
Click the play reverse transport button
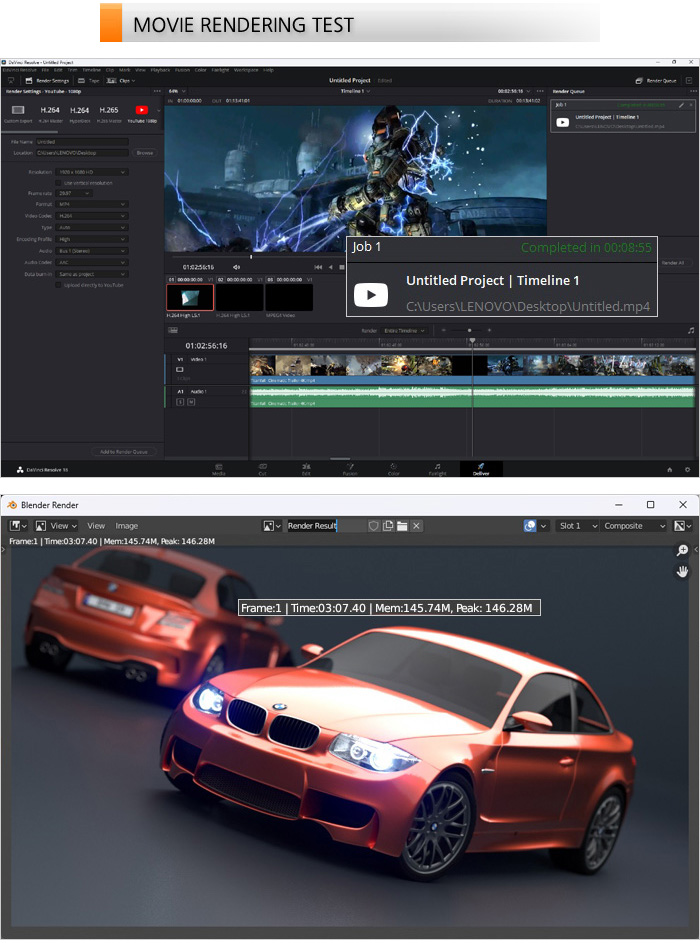tap(330, 267)
